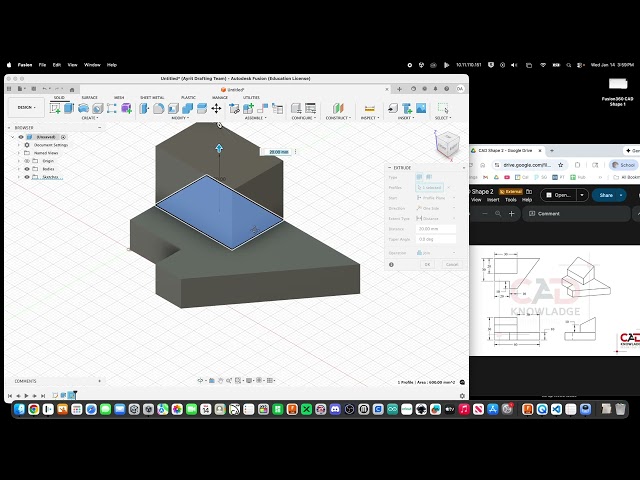This screenshot has width=640, height=480.
Task: Click the ViewCube in the viewport corner
Action: (x=448, y=144)
